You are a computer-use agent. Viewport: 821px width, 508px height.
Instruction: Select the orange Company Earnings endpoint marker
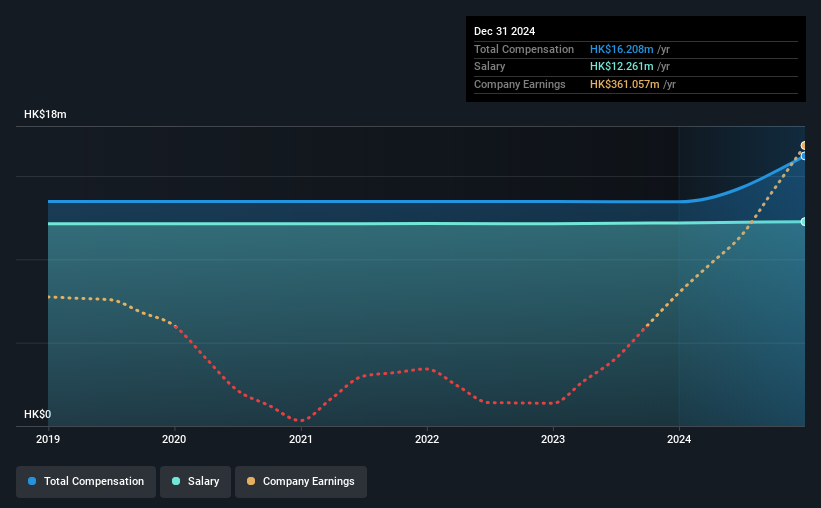coord(804,146)
